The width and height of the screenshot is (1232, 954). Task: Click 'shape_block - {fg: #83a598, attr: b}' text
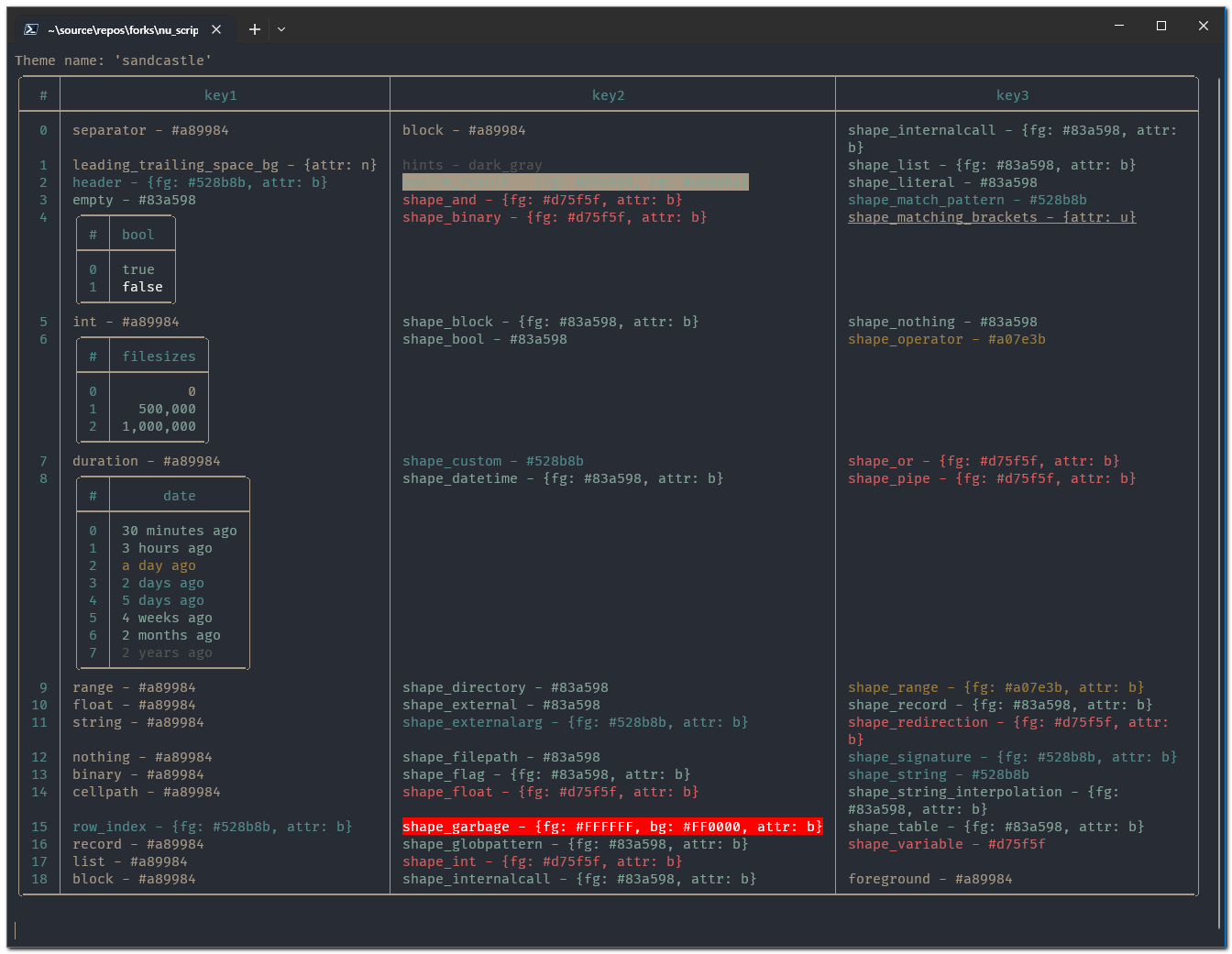pyautogui.click(x=551, y=322)
